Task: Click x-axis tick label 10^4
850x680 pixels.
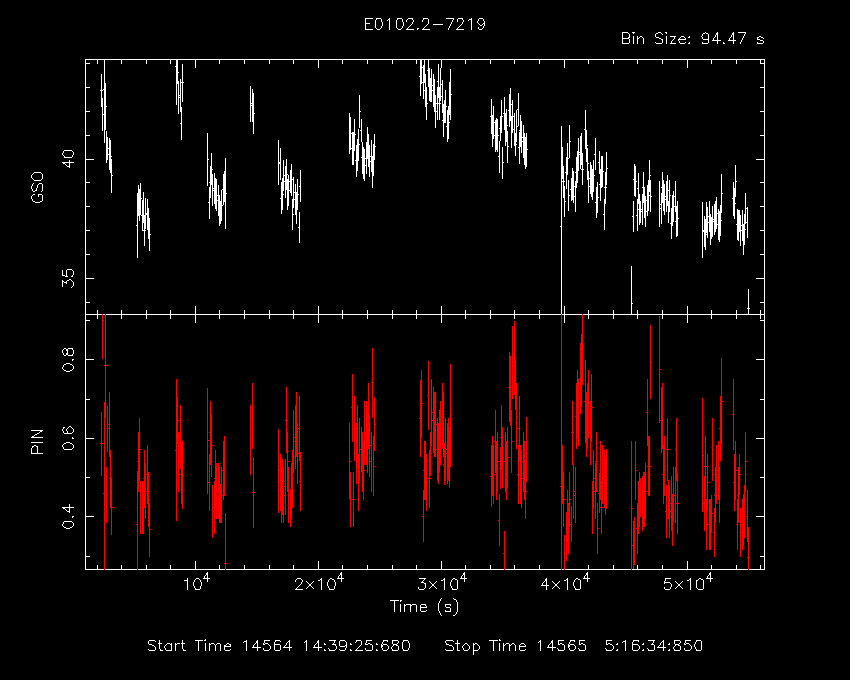Action: coord(196,583)
